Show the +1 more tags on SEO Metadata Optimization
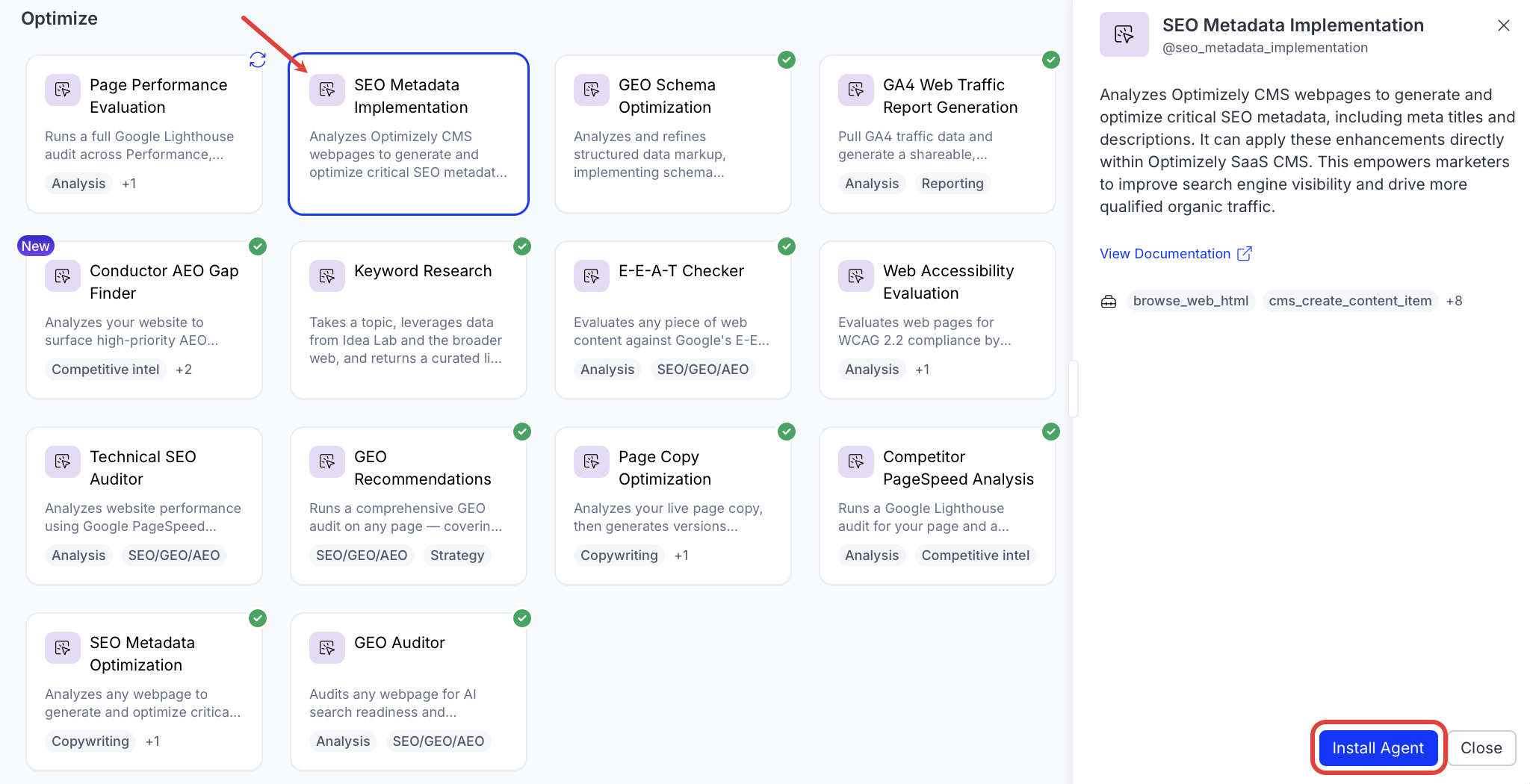The image size is (1530, 784). click(152, 741)
